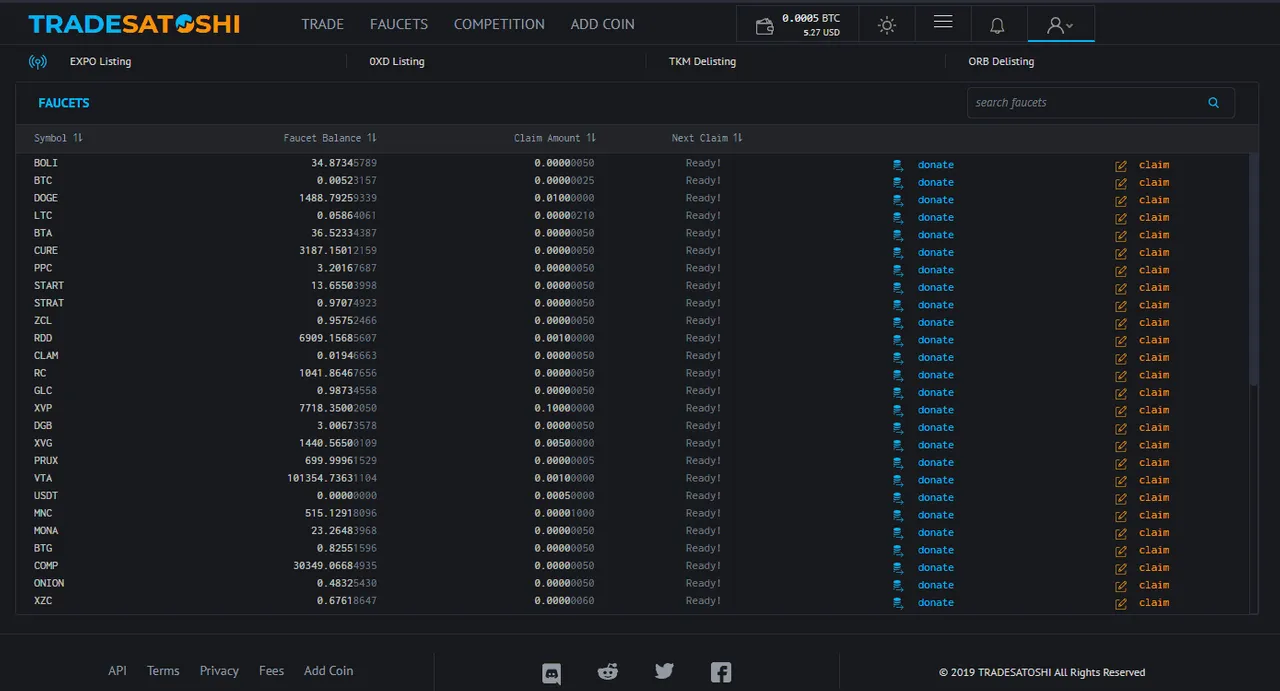Sort table by Faucet Balance
This screenshot has height=691, width=1280.
[330, 138]
